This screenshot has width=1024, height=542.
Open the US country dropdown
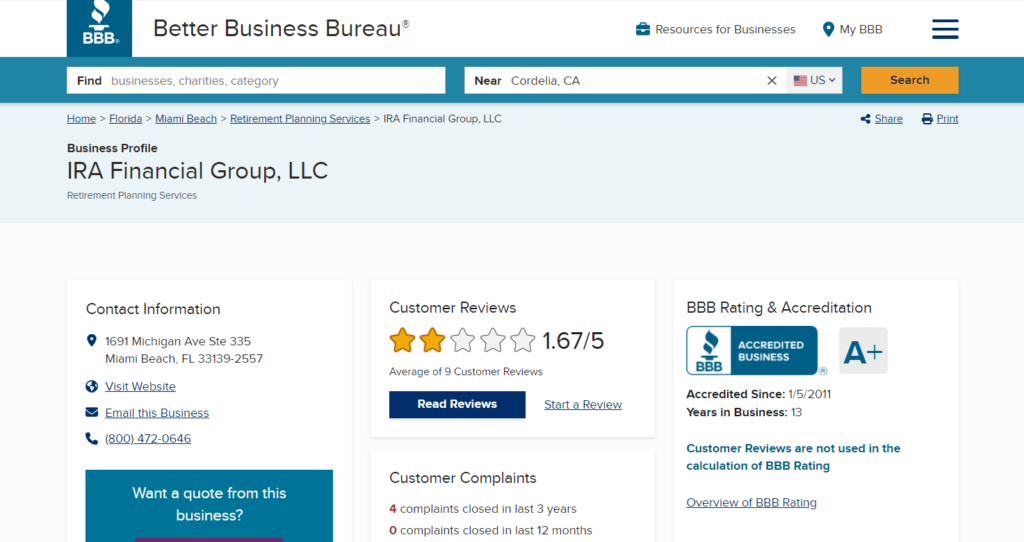(x=814, y=80)
